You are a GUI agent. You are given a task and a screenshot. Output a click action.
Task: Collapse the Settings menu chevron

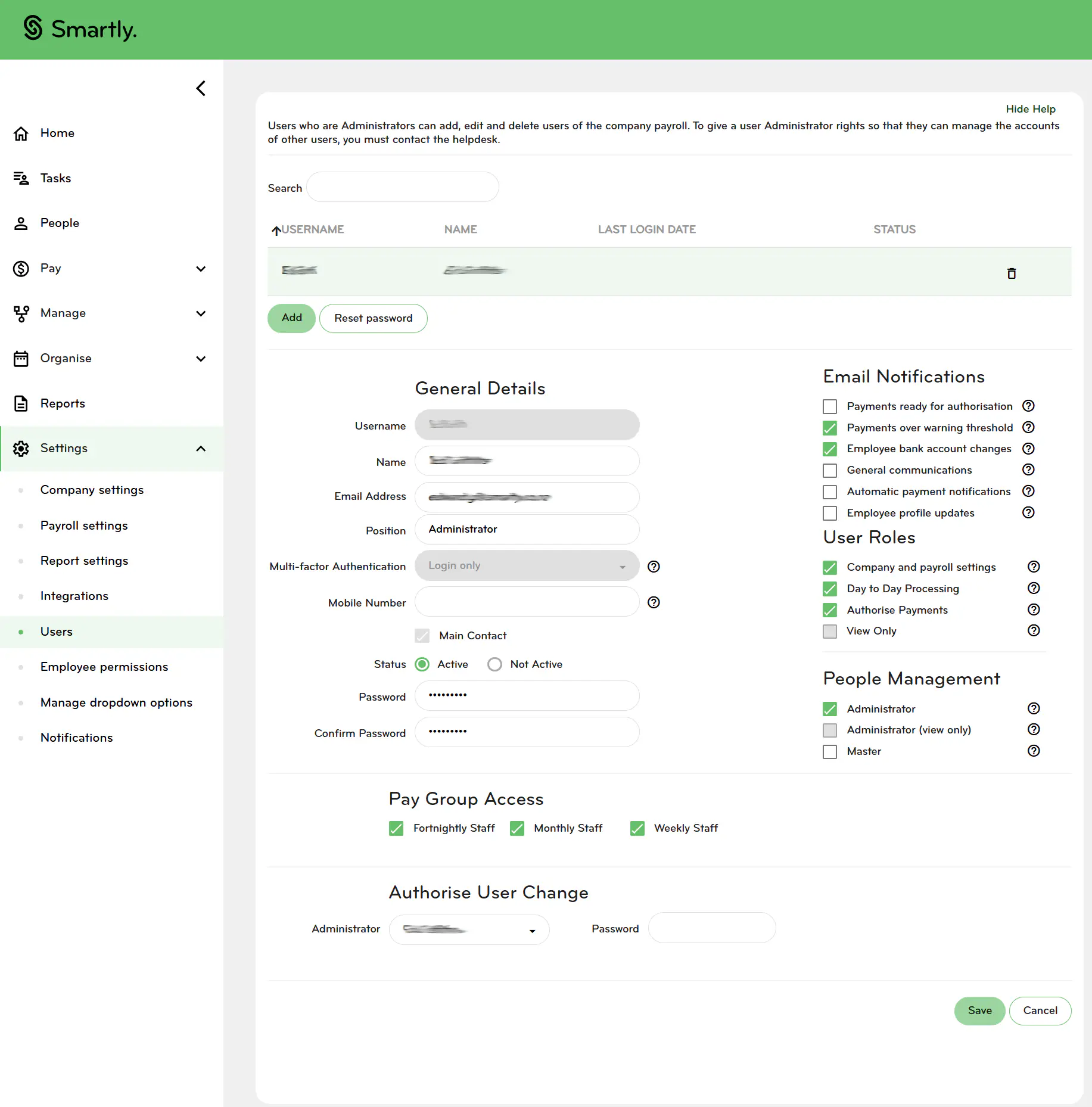(201, 449)
